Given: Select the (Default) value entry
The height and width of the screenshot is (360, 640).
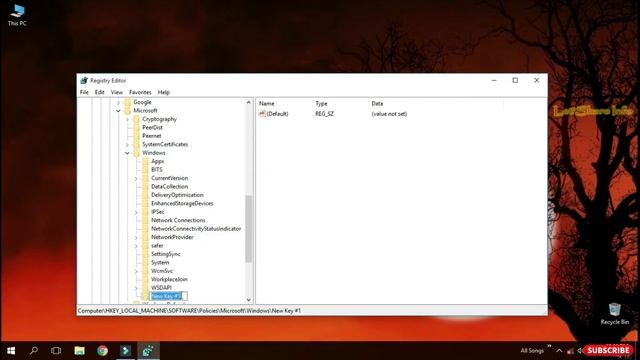Looking at the screenshot, I should click(x=277, y=114).
